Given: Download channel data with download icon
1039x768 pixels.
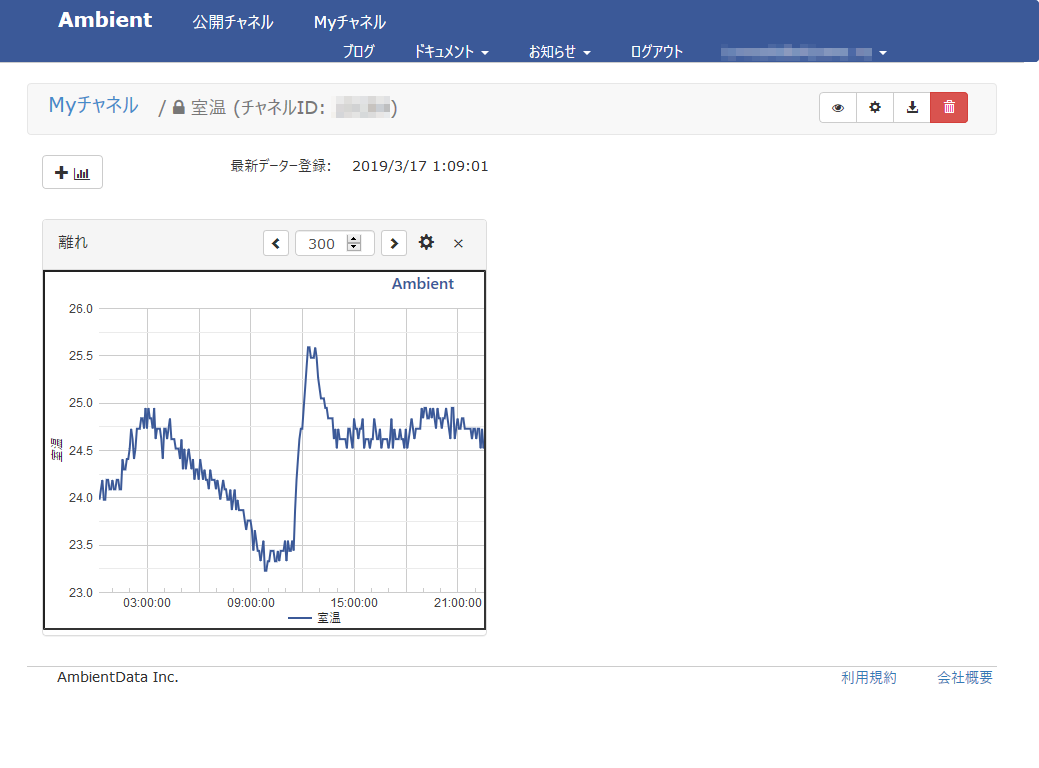Looking at the screenshot, I should coord(912,107).
